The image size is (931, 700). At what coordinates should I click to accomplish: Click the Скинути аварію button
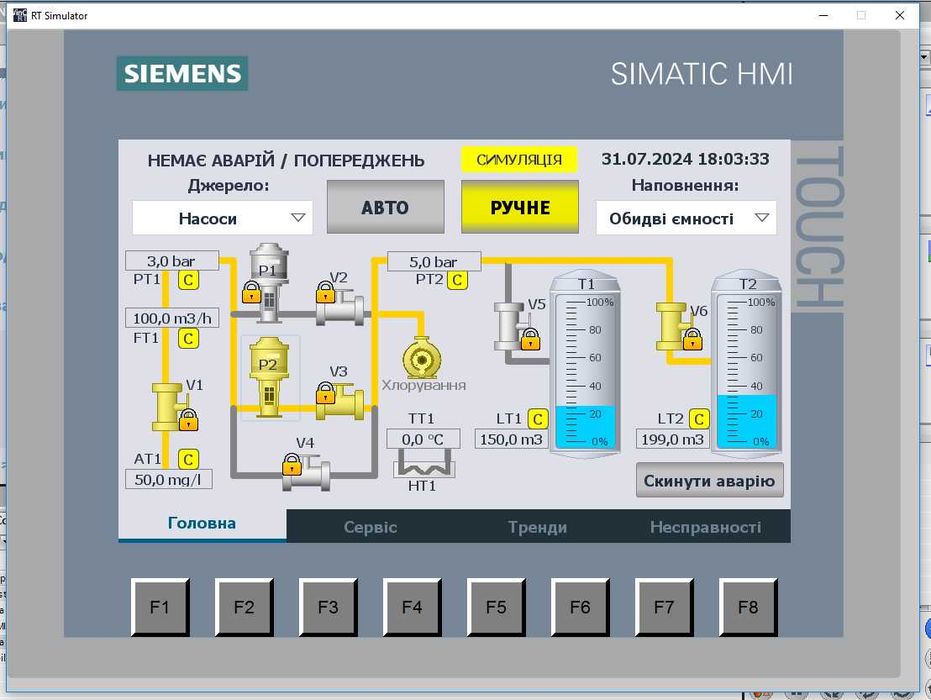(710, 480)
